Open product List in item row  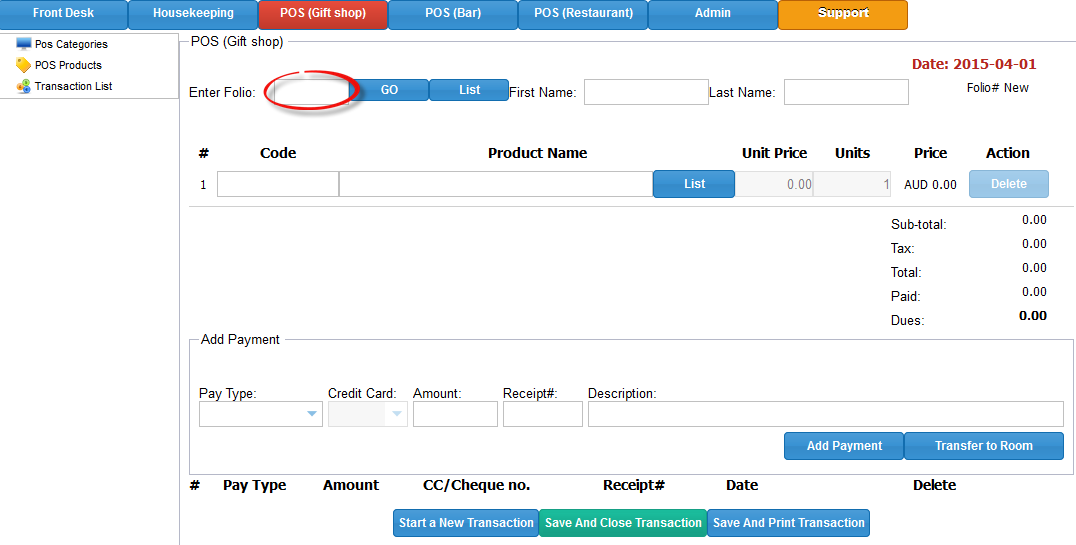pos(694,184)
